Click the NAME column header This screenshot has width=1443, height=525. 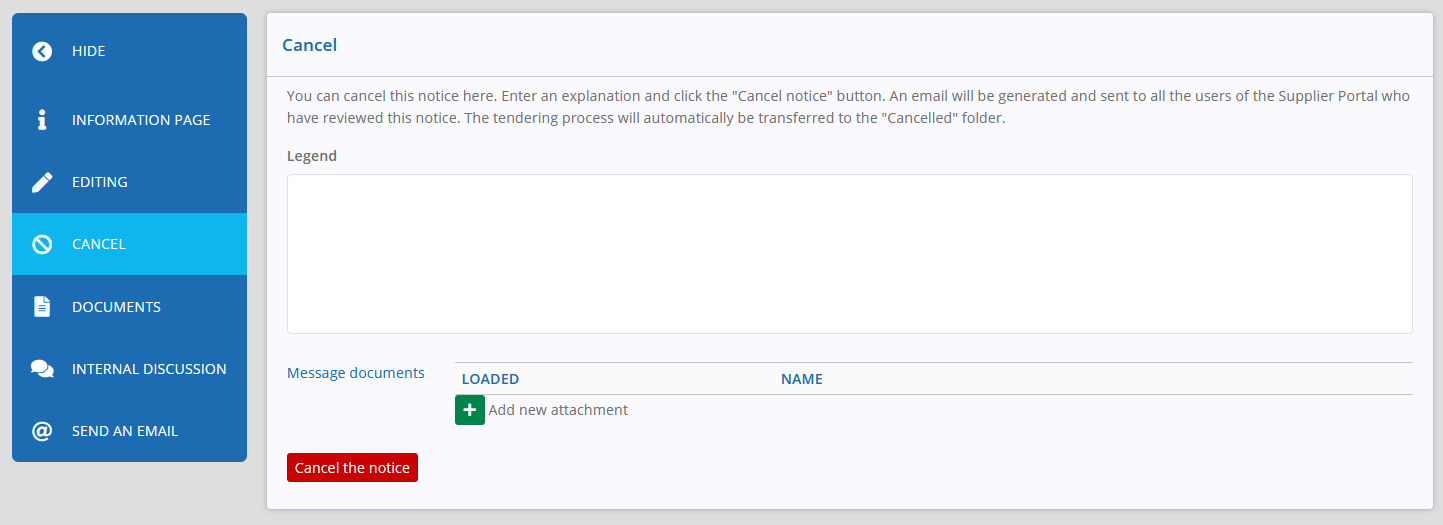[x=802, y=379]
